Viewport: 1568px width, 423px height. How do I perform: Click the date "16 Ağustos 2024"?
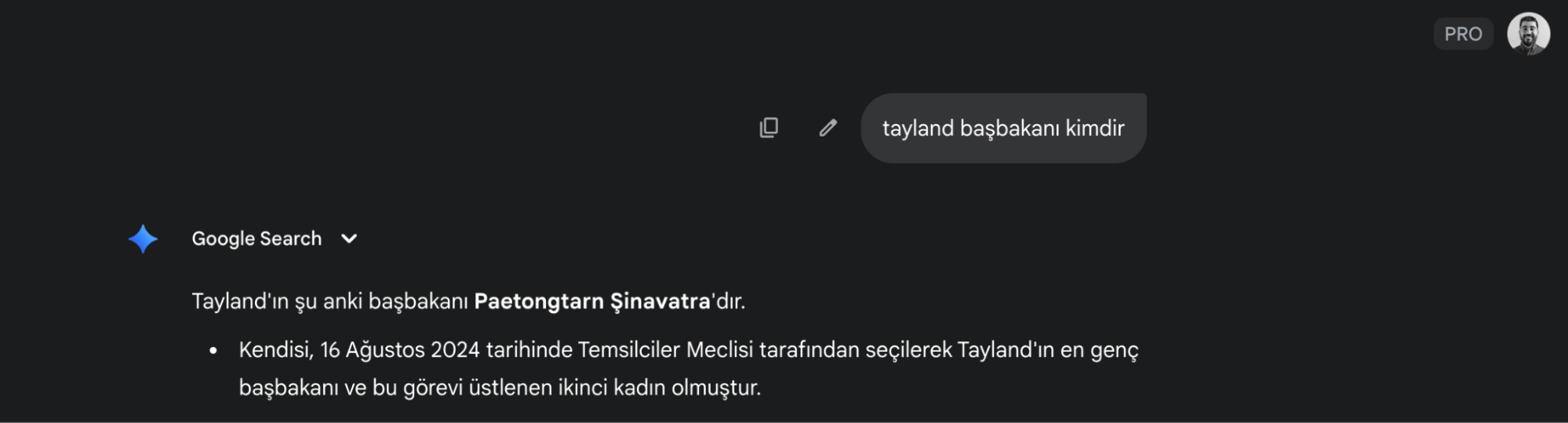click(399, 350)
